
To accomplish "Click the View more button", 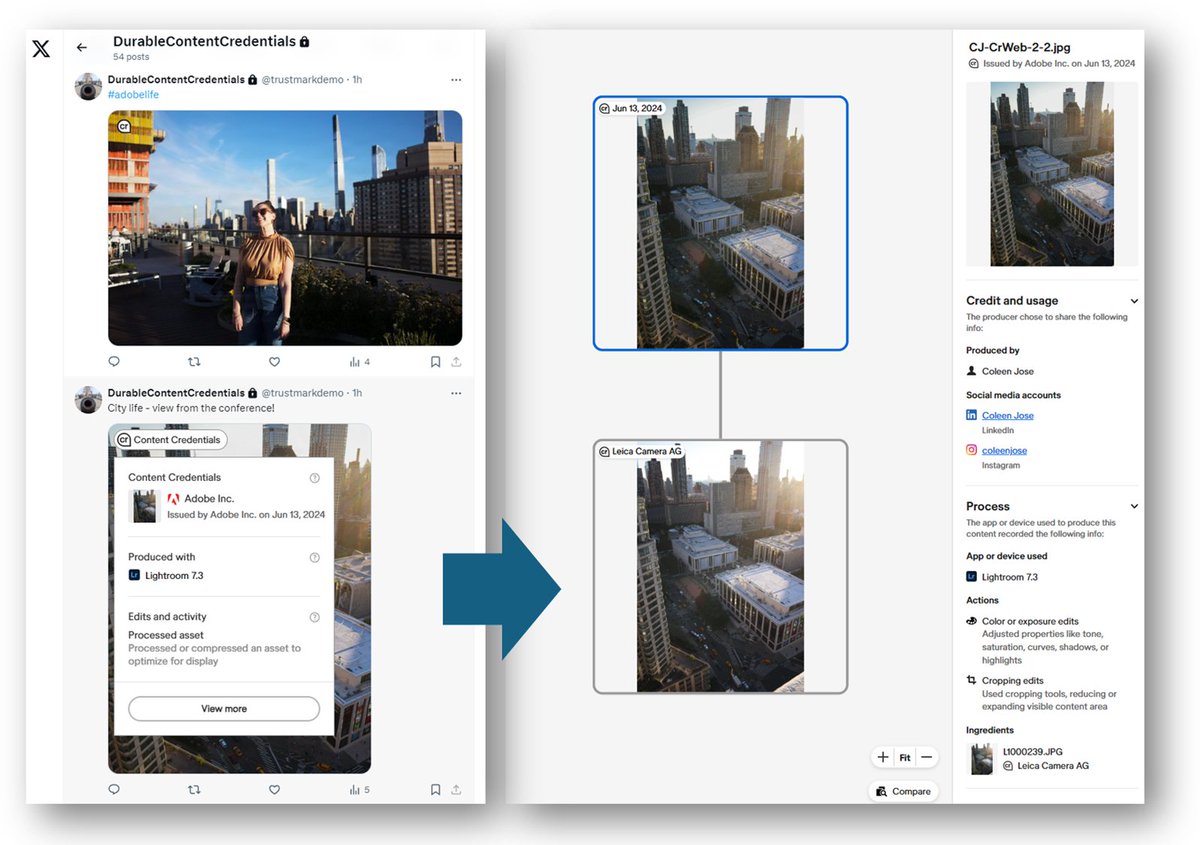I will tap(224, 708).
